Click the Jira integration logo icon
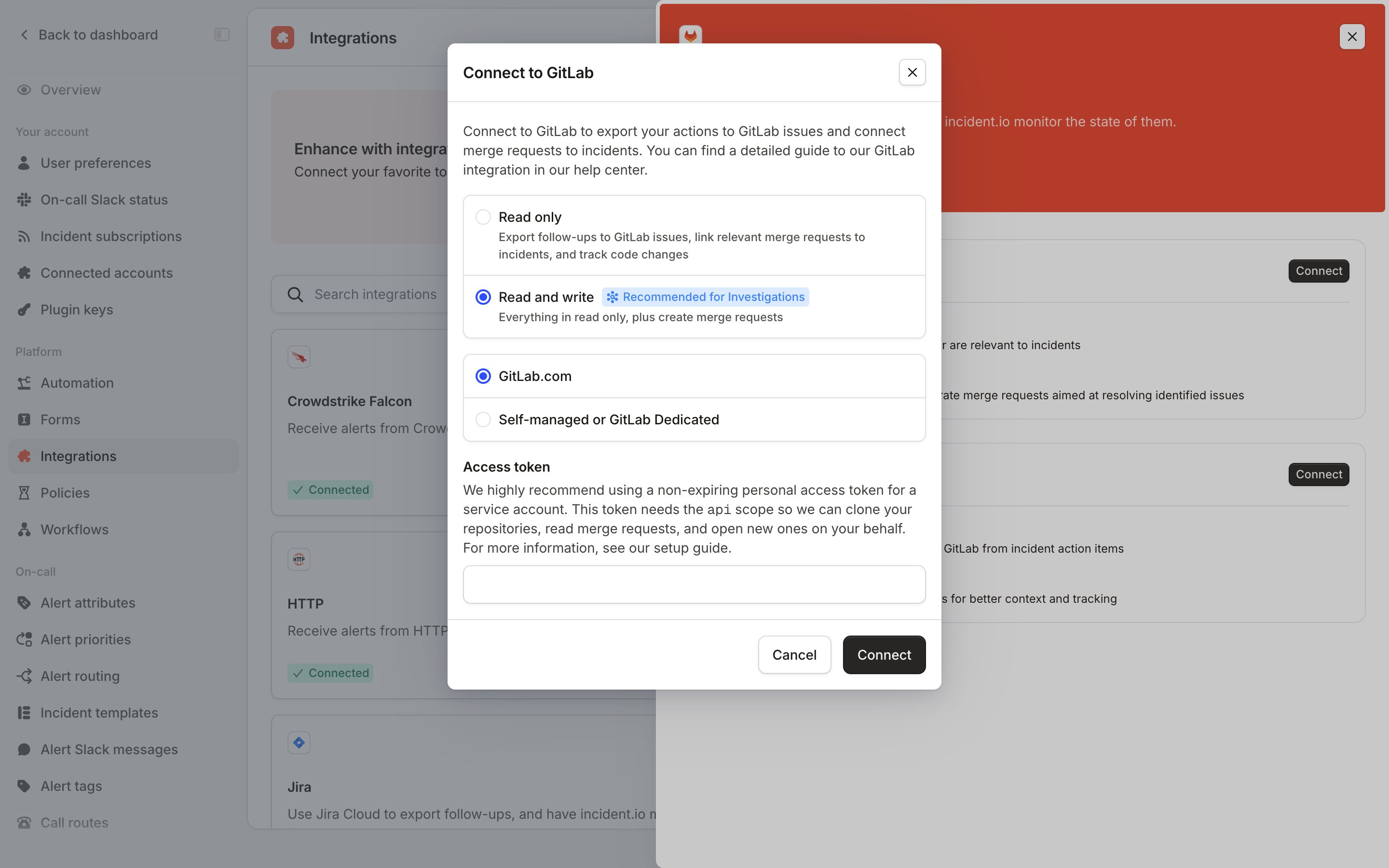 pyautogui.click(x=299, y=743)
